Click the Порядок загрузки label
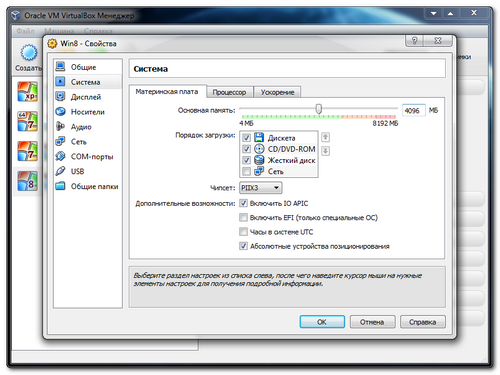 (x=205, y=135)
